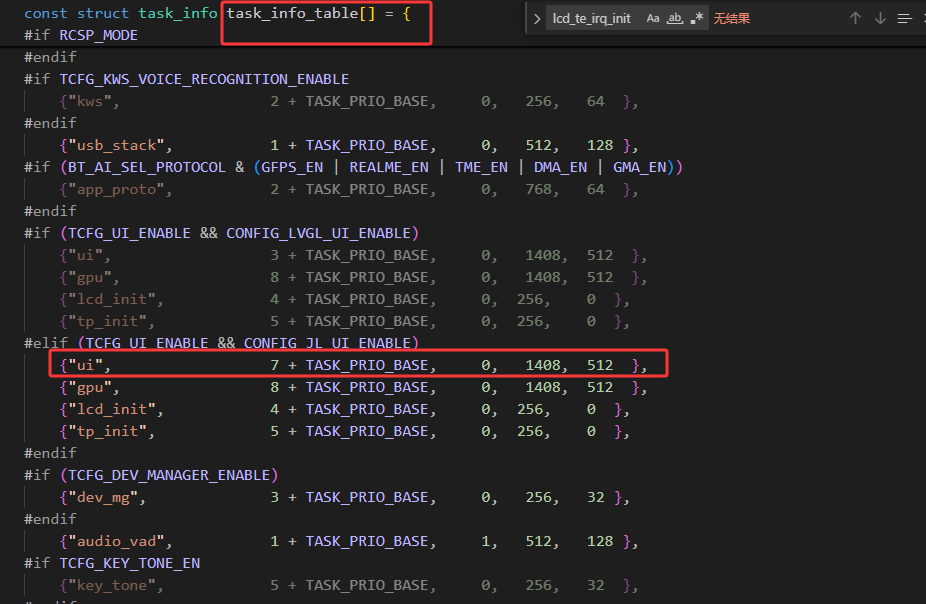Enable regular expression search toggle
This screenshot has width=926, height=604.
pyautogui.click(x=697, y=18)
